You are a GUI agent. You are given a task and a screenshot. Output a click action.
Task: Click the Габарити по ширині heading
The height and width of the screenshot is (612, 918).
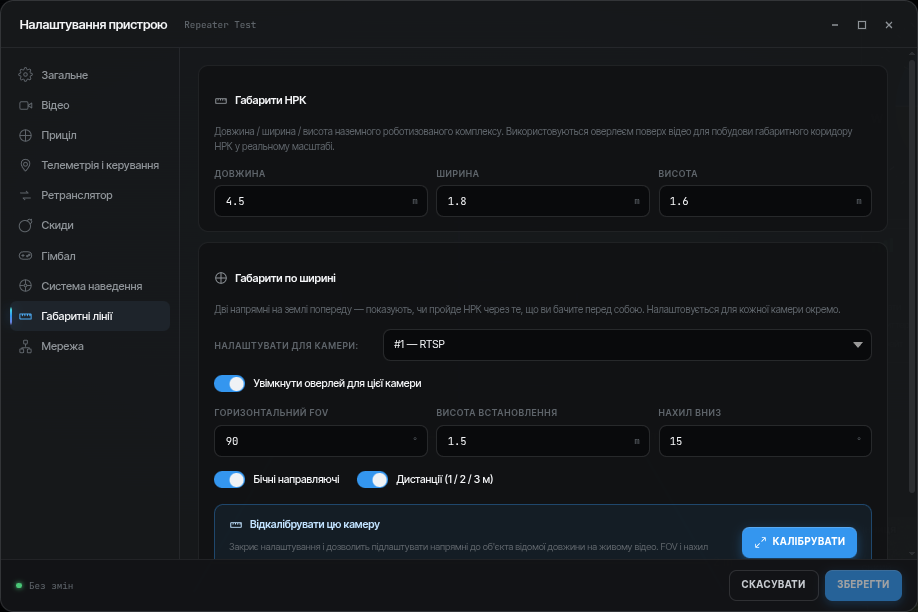pyautogui.click(x=285, y=278)
